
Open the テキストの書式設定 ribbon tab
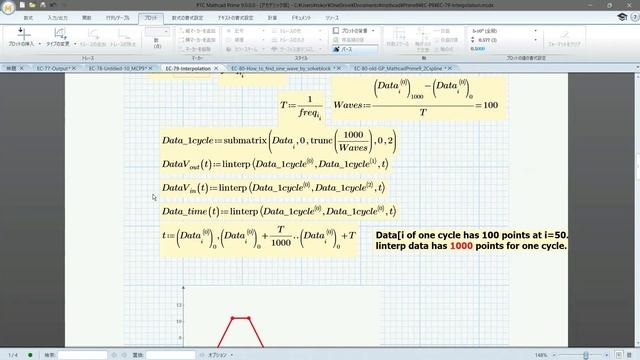235,18
